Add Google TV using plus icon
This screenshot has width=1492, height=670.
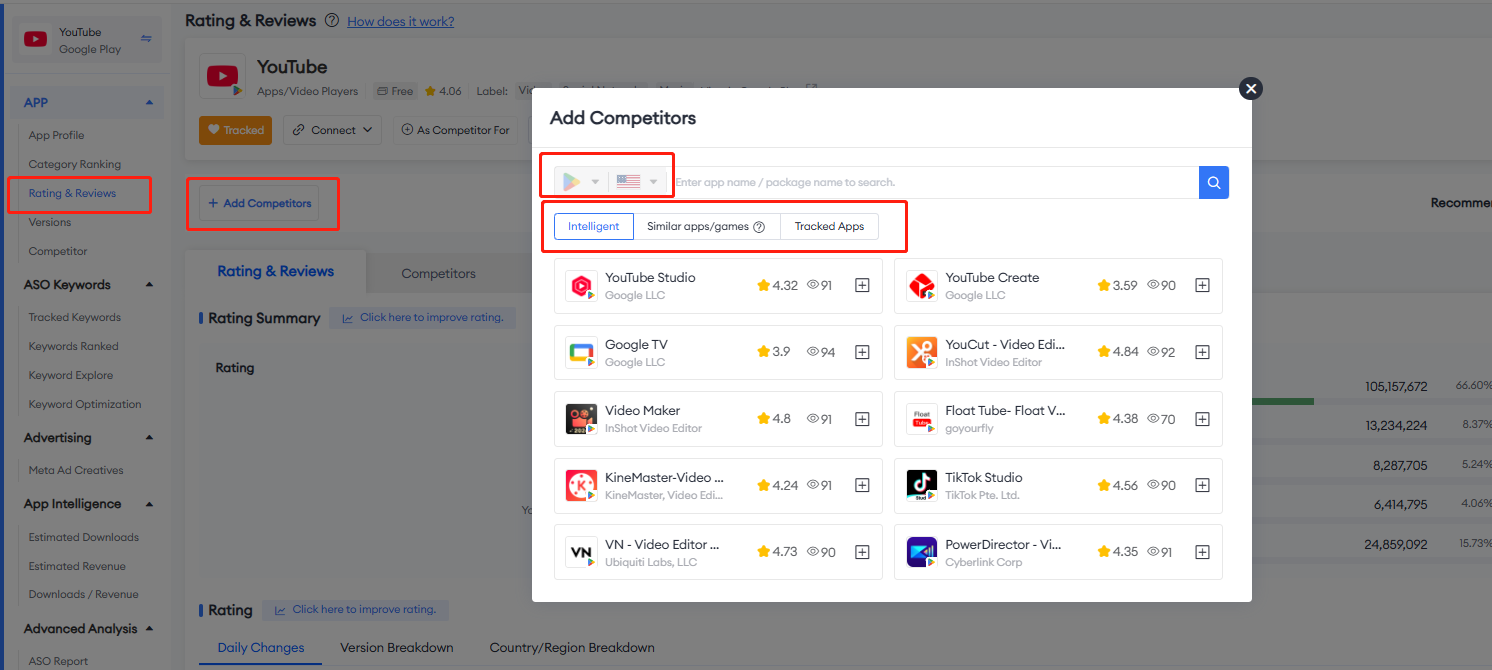click(x=862, y=352)
